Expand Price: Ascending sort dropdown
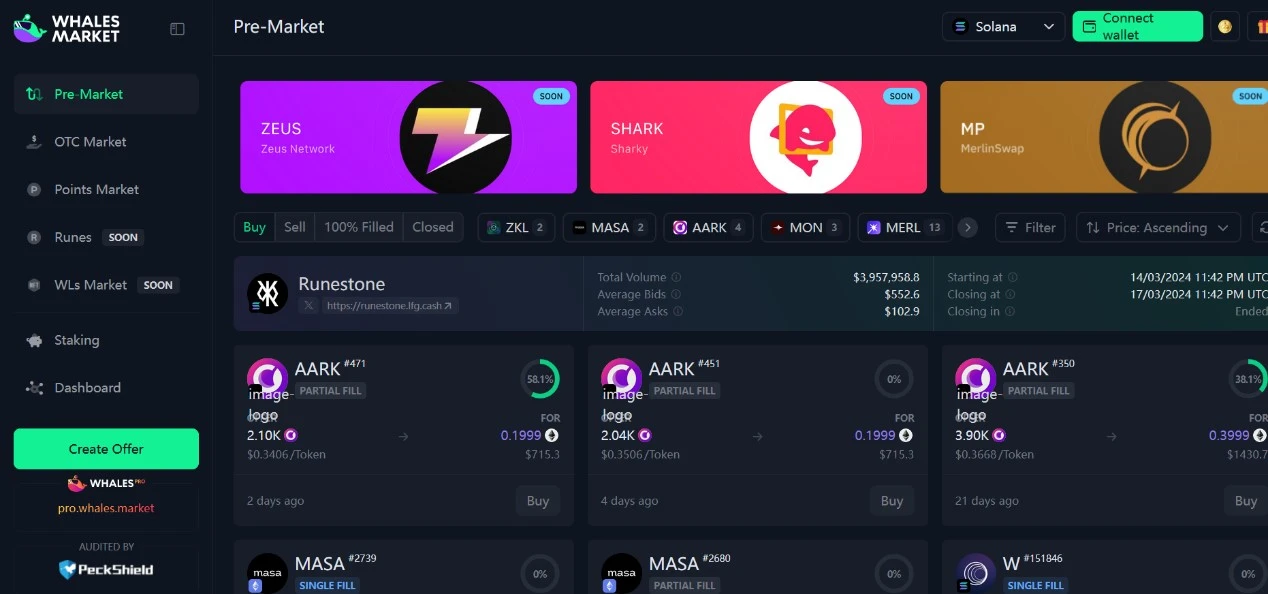The image size is (1268, 594). [1158, 228]
